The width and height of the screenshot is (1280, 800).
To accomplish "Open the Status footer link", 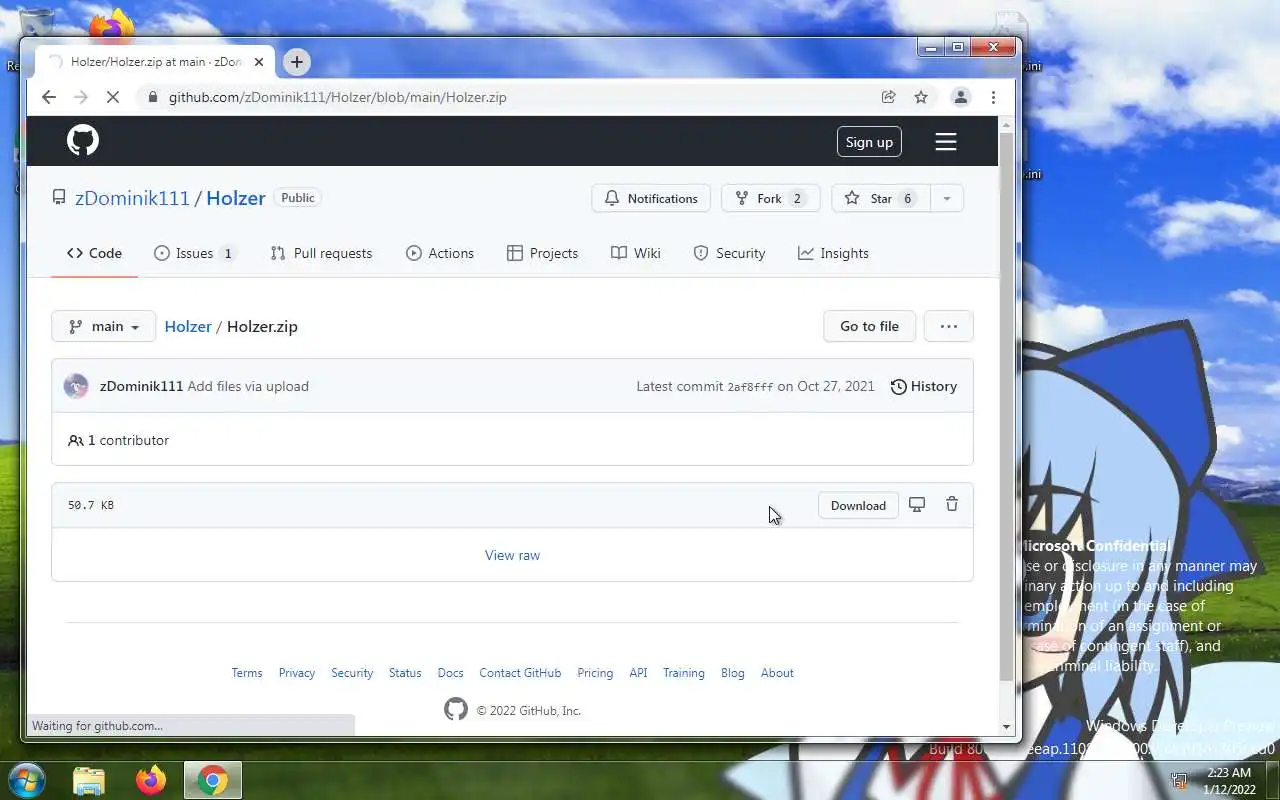I will tap(405, 673).
